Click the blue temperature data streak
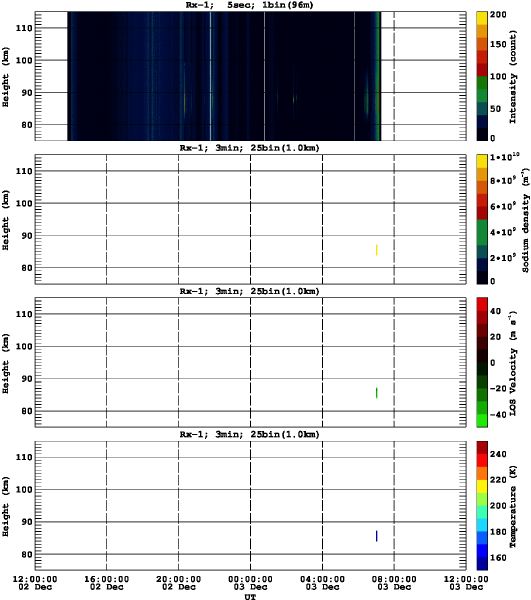 377,536
